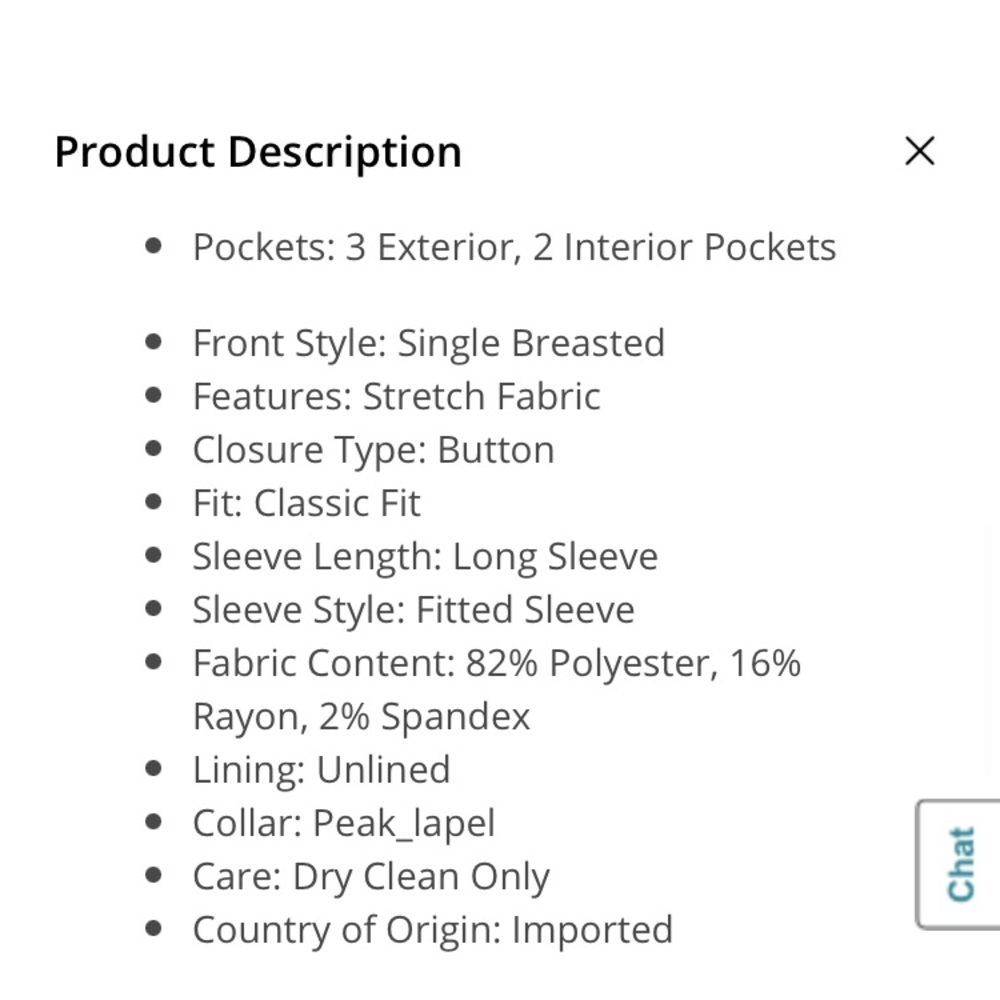Image resolution: width=1000 pixels, height=1000 pixels.
Task: Click the bullet beside Pockets entry
Action: (x=153, y=246)
